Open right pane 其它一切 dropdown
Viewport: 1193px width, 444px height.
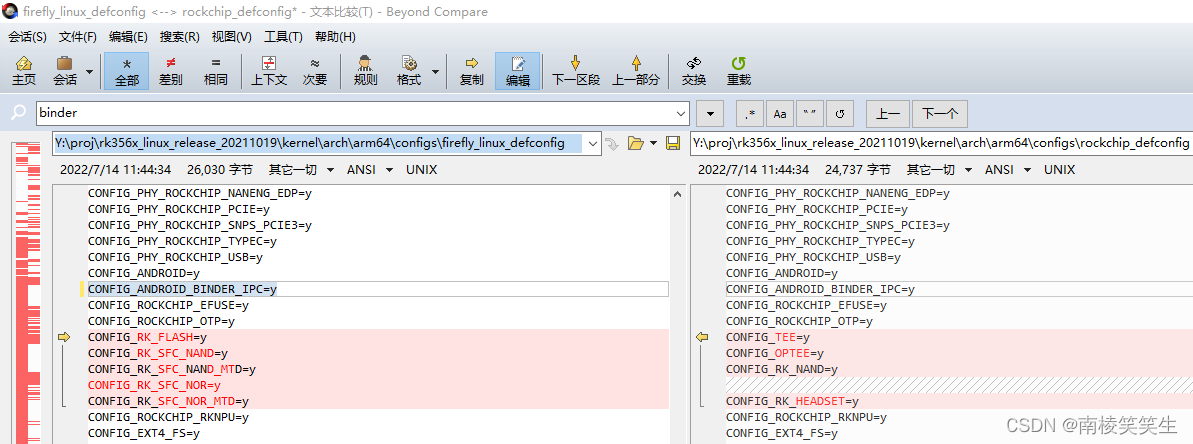pyautogui.click(x=940, y=170)
